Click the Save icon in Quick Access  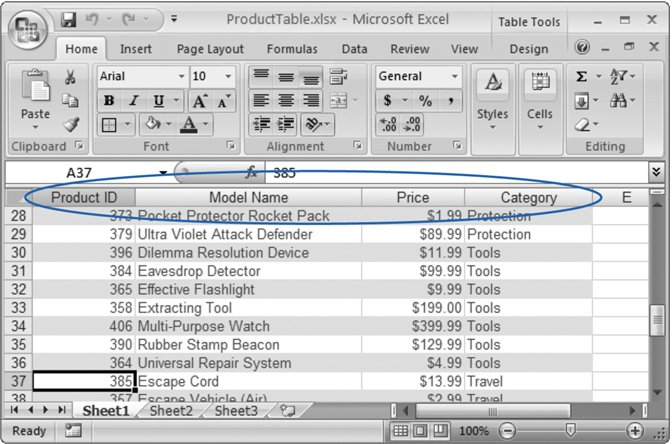69,19
